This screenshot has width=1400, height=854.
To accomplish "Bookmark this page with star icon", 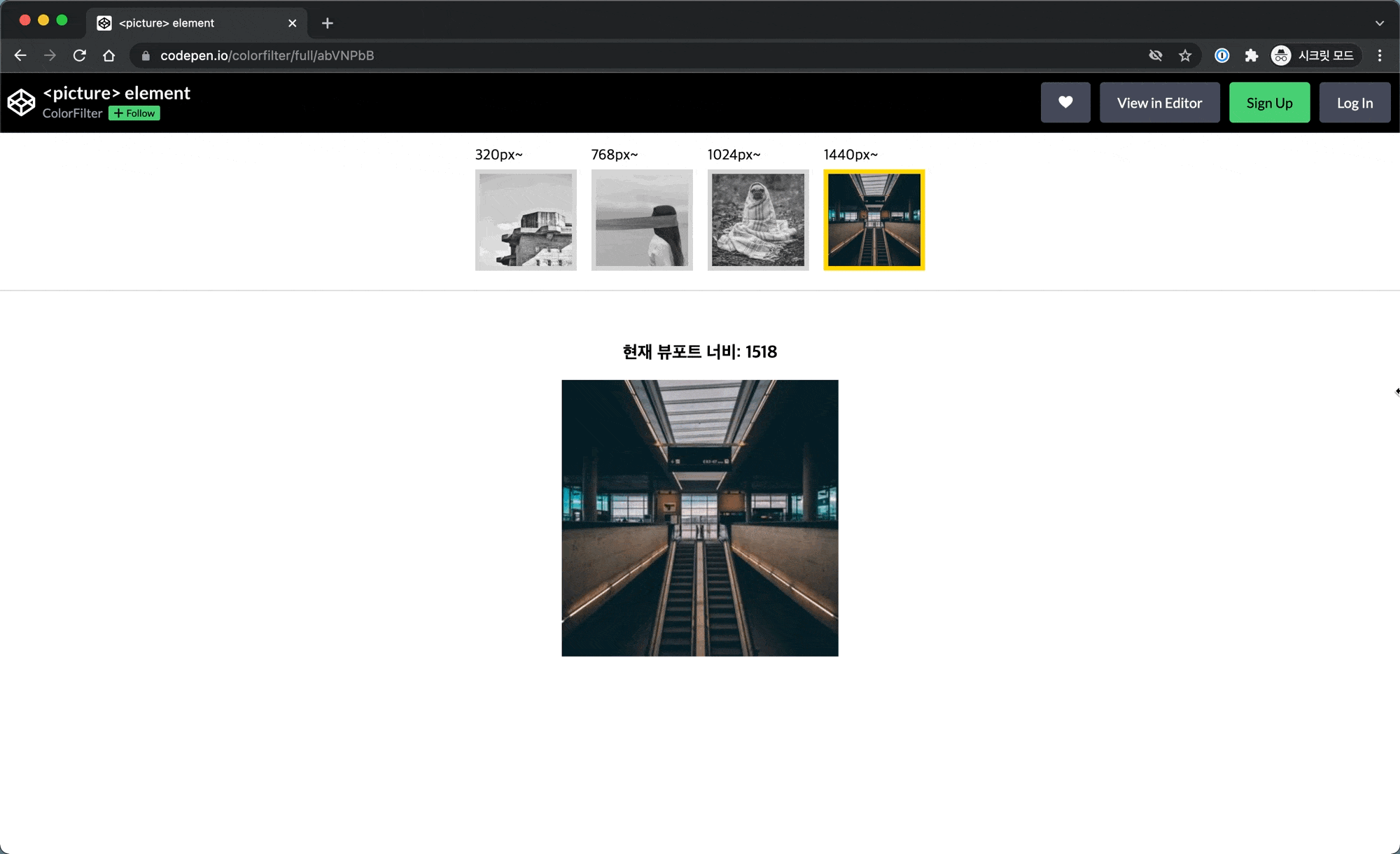I will click(1184, 55).
